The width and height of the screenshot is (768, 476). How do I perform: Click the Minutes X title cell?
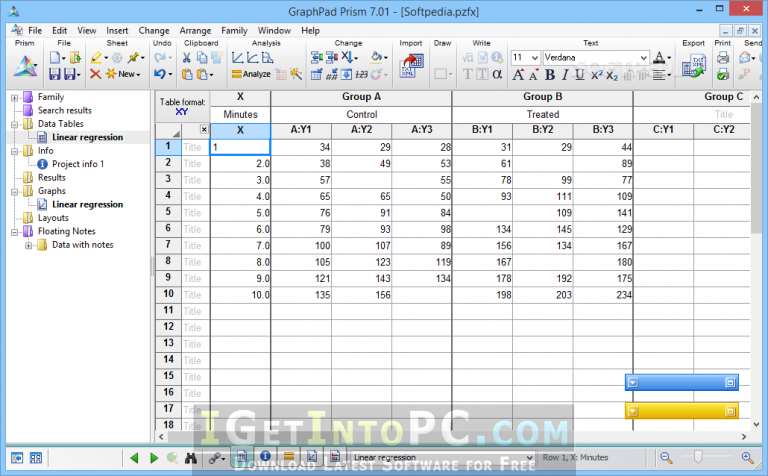click(x=240, y=115)
